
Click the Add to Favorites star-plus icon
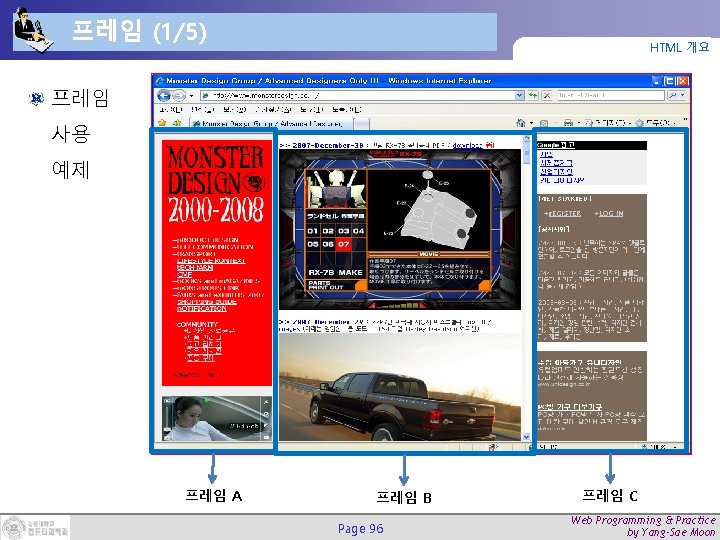(177, 123)
